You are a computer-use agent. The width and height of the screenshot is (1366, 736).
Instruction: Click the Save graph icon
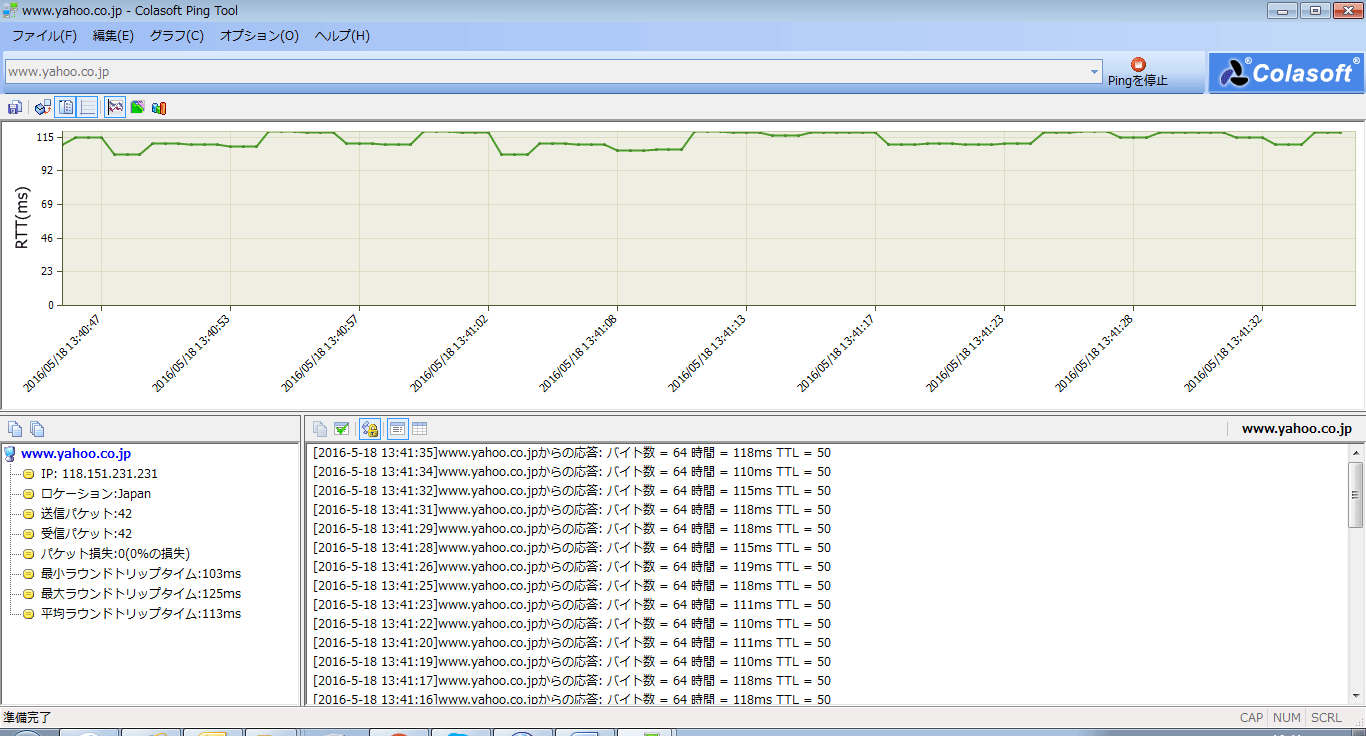click(x=14, y=106)
